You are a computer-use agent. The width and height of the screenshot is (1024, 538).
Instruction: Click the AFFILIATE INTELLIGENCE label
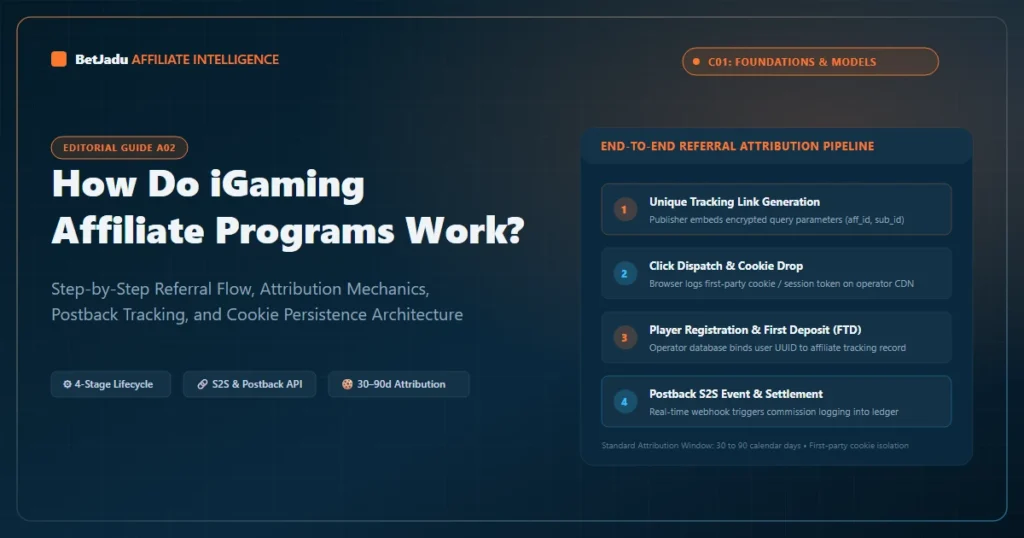point(205,59)
